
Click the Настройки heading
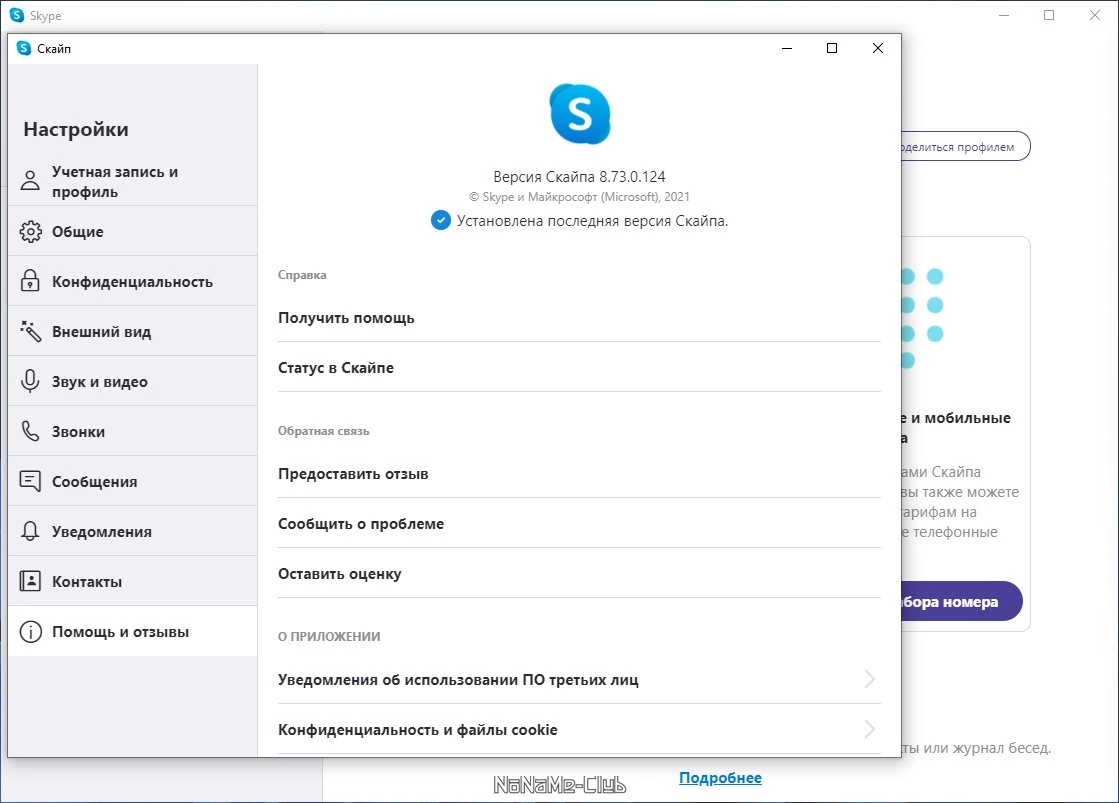76,129
